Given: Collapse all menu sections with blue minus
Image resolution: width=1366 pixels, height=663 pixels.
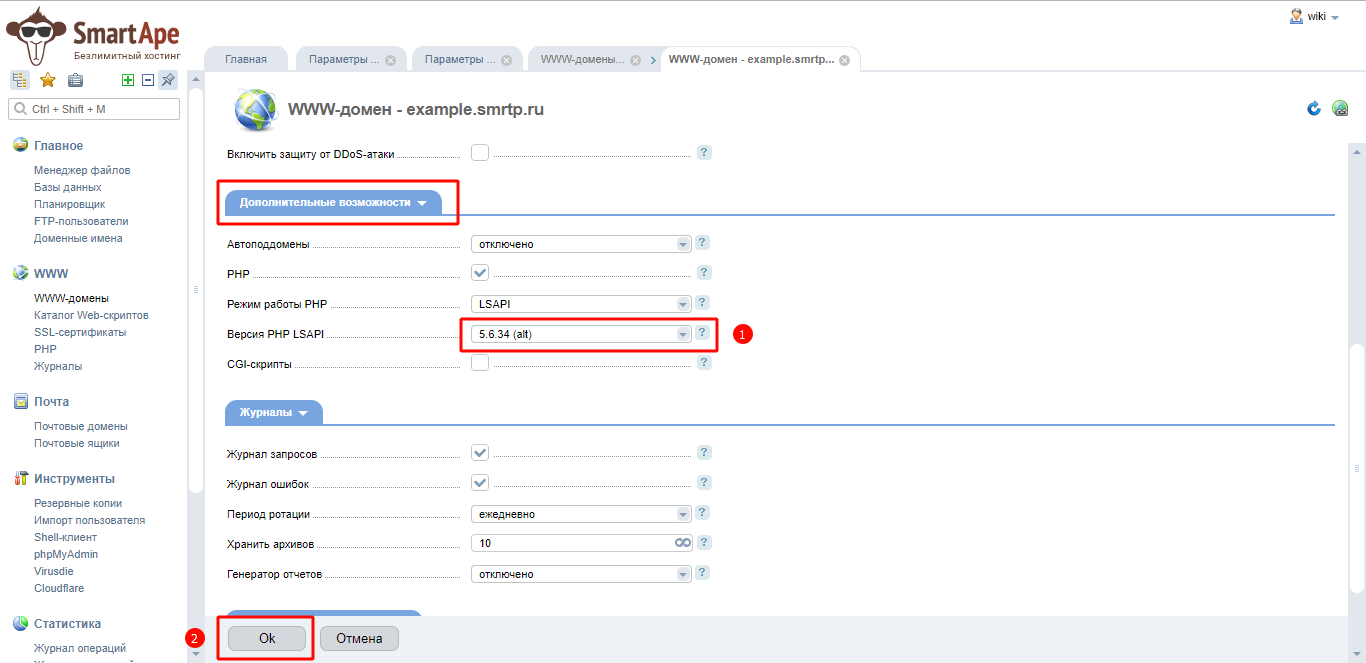Looking at the screenshot, I should coord(147,81).
